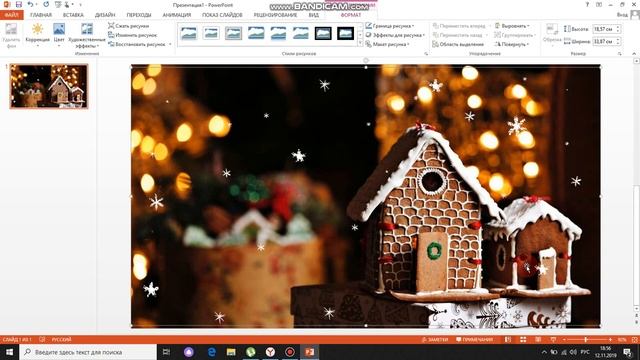This screenshot has width=640, height=360.
Task: Click Восстановить рисунок button
Action: (137, 44)
